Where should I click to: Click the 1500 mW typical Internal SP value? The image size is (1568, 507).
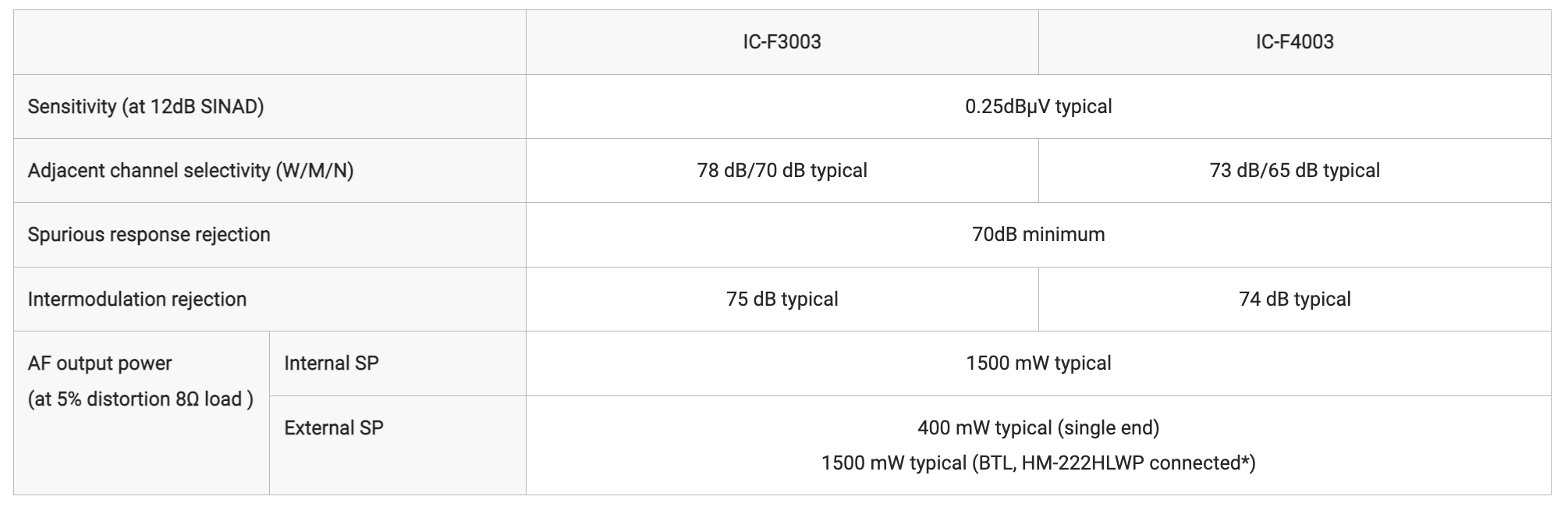1038,363
